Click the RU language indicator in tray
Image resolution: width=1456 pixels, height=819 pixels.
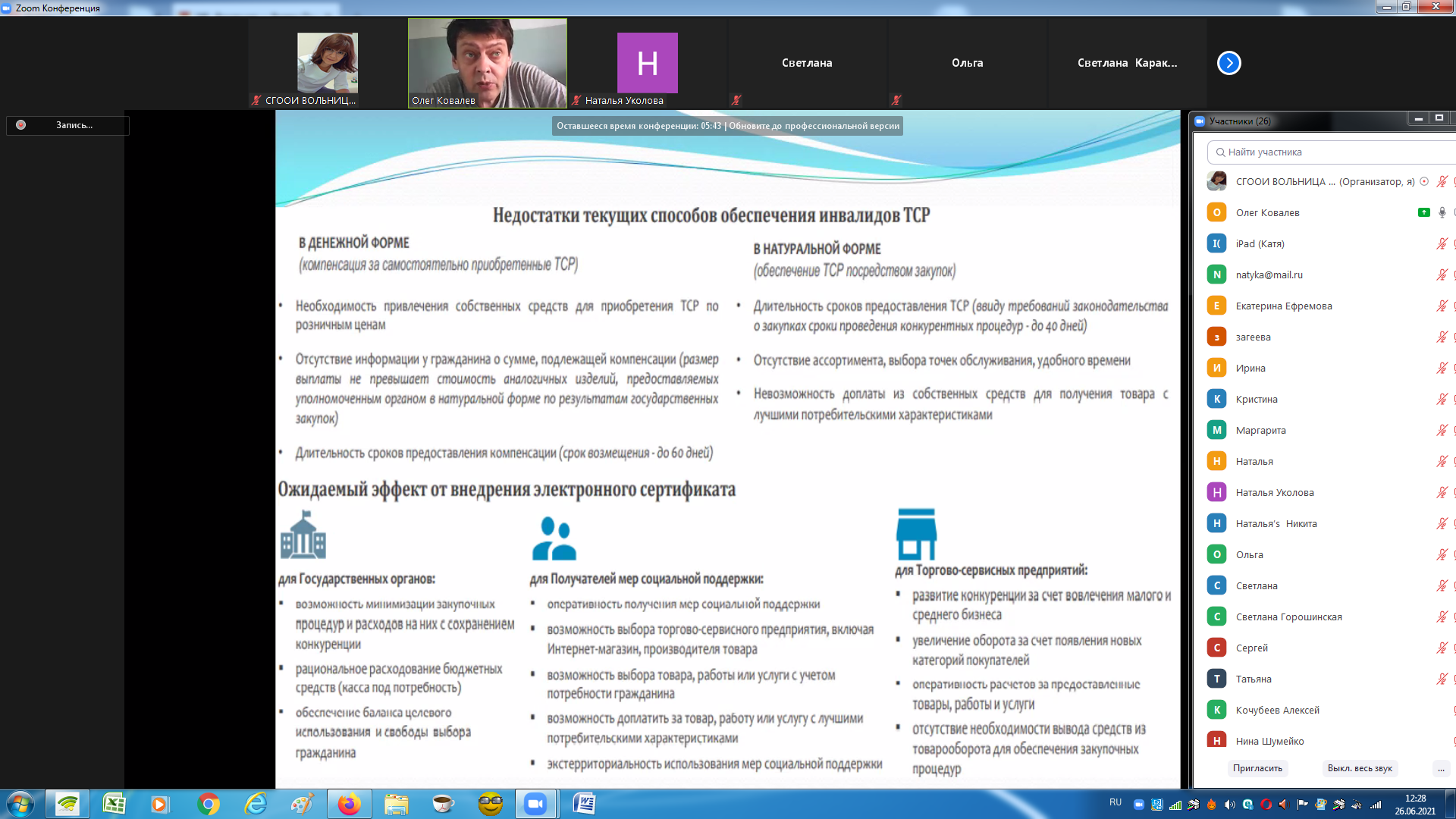[1115, 802]
